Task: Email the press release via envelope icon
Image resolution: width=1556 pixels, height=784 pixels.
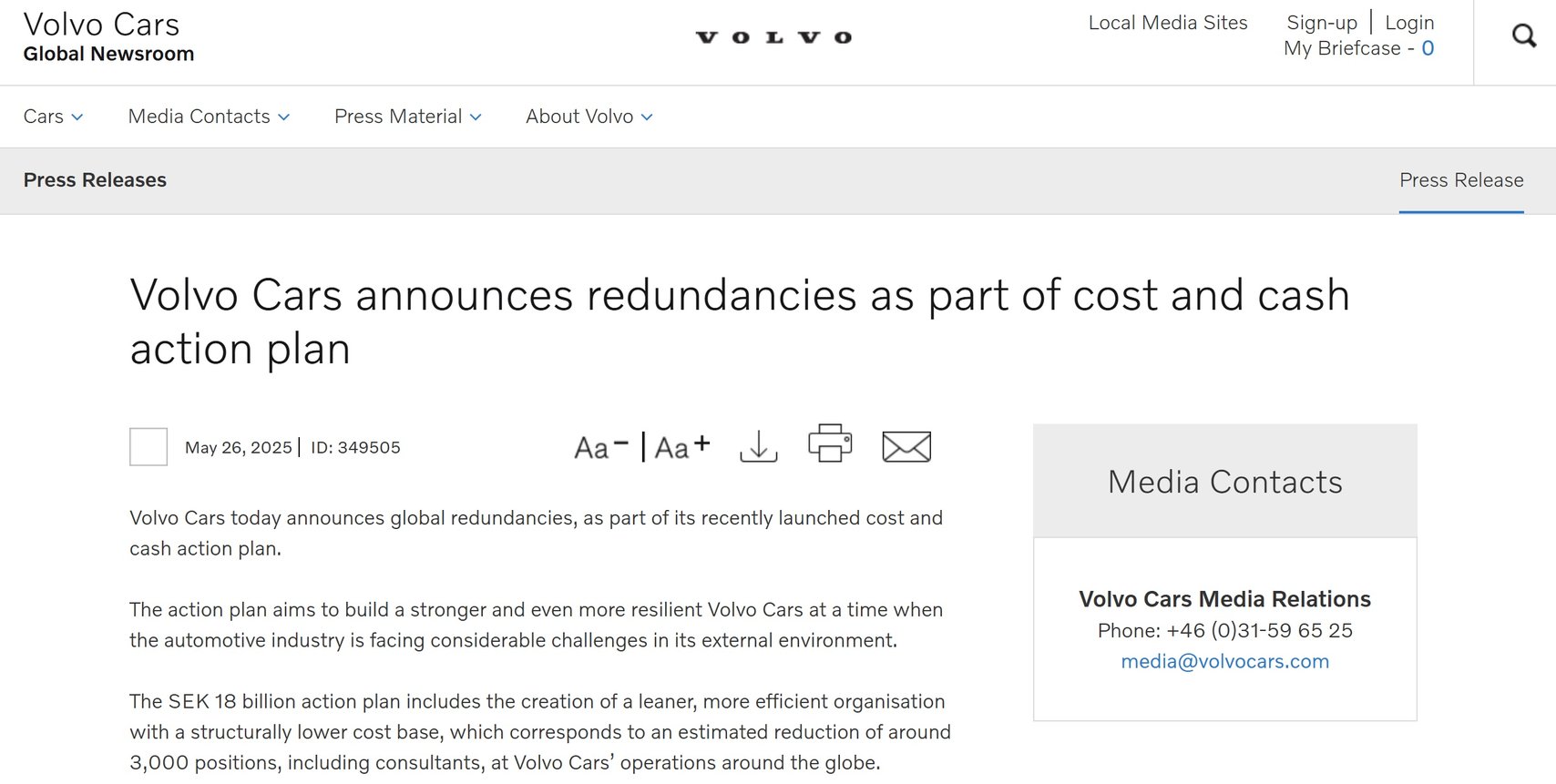Action: (906, 446)
